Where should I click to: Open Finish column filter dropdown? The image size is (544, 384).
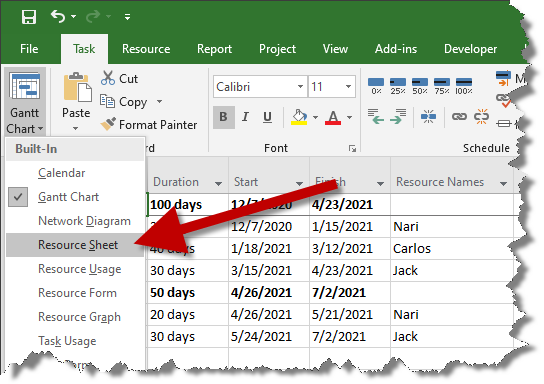click(380, 183)
